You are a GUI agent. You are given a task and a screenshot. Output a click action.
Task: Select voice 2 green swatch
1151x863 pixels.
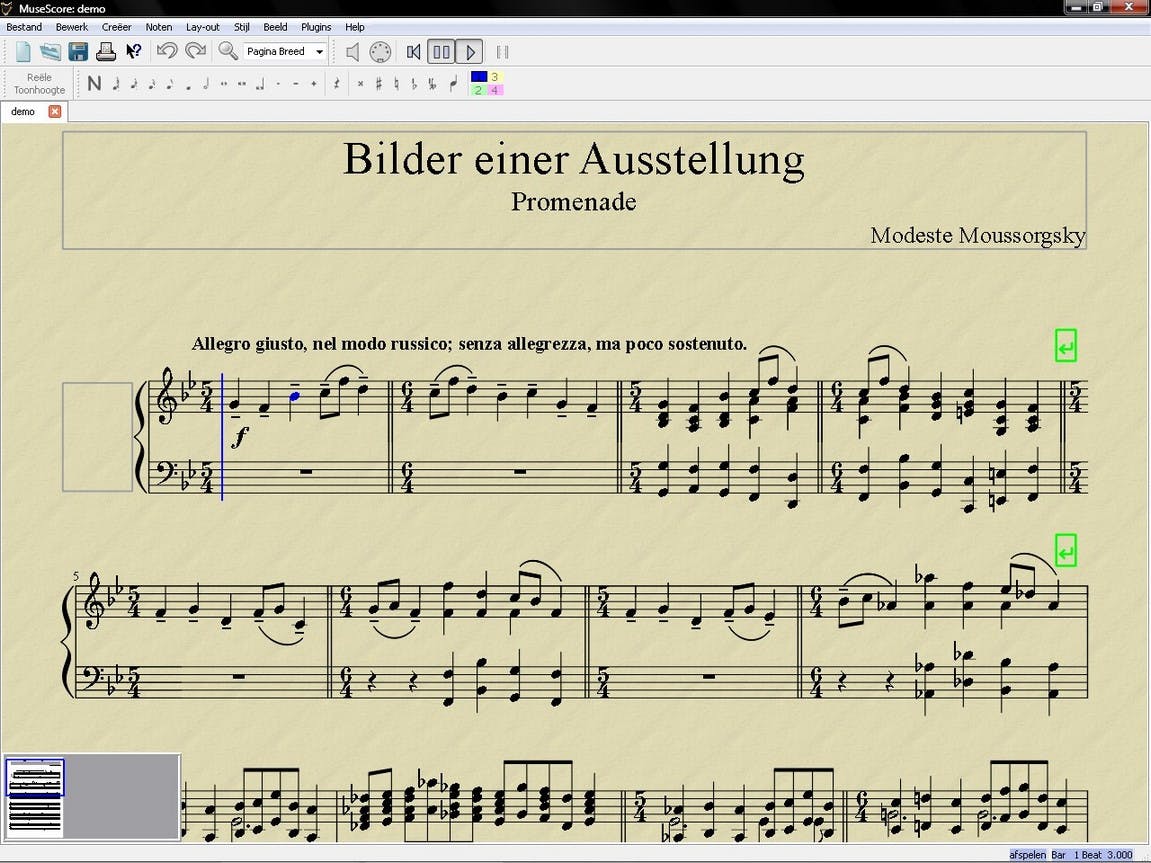pyautogui.click(x=479, y=90)
